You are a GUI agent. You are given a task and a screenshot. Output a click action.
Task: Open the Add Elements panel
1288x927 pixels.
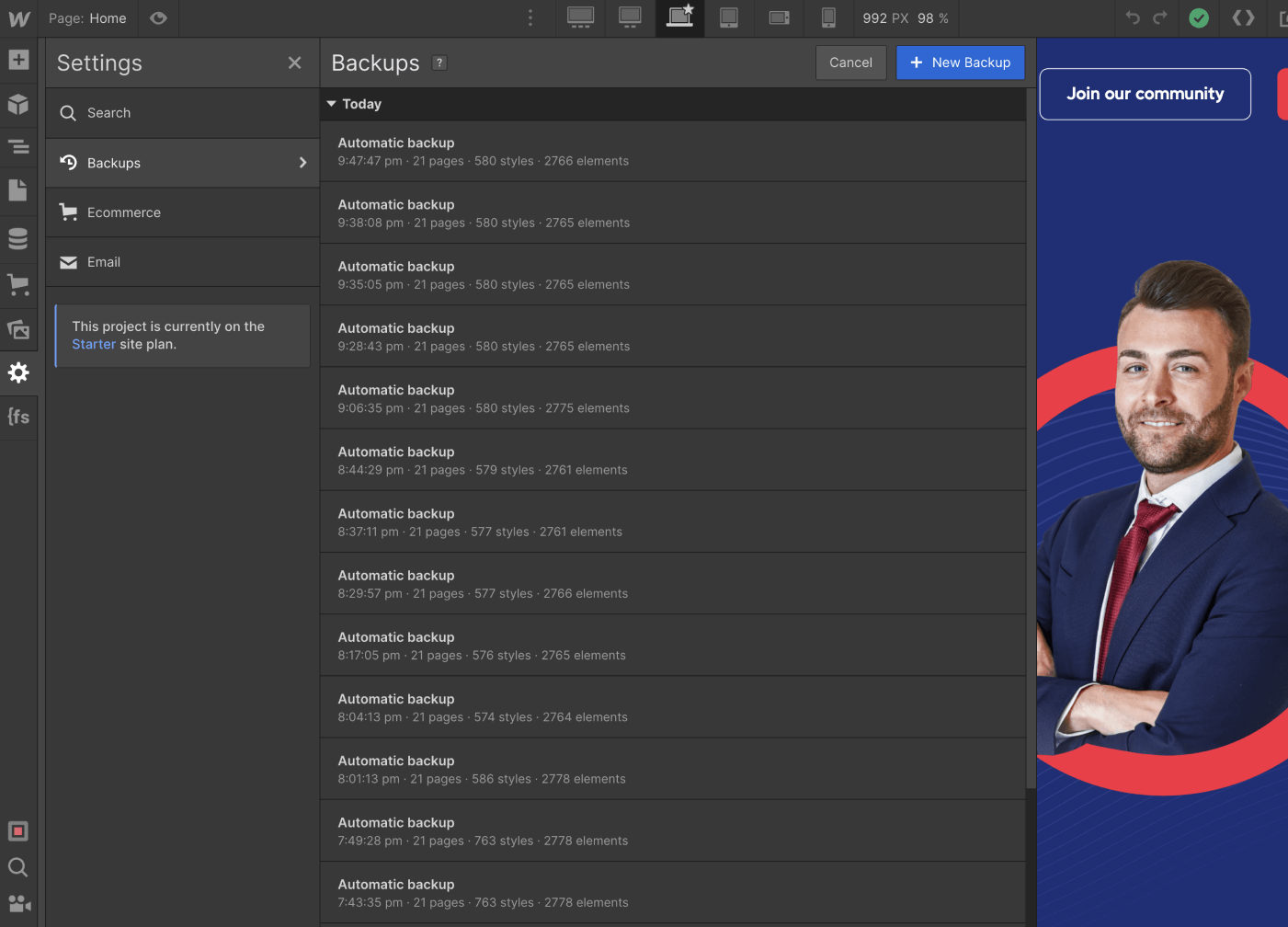[x=19, y=60]
